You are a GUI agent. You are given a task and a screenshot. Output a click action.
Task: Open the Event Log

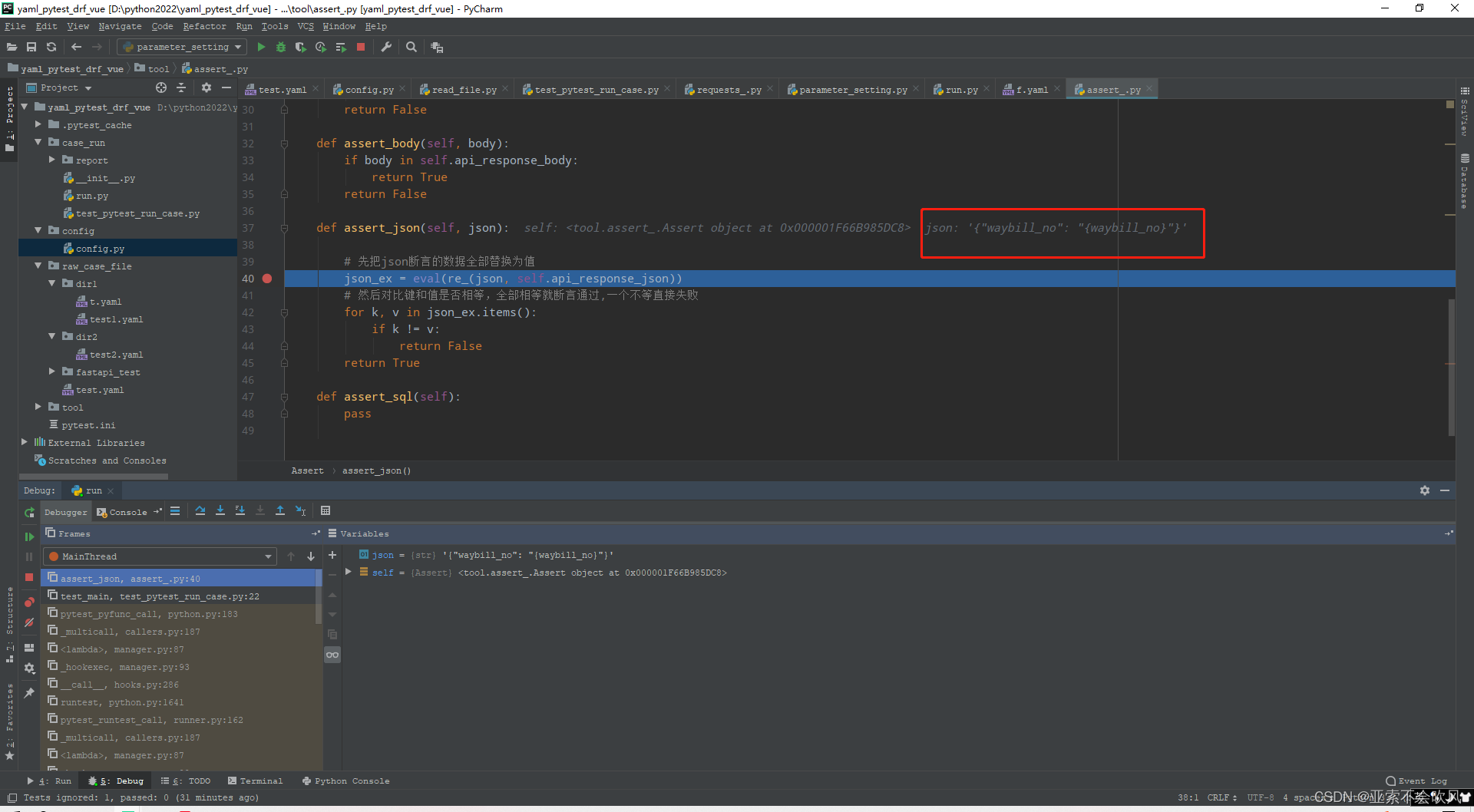coord(1416,781)
